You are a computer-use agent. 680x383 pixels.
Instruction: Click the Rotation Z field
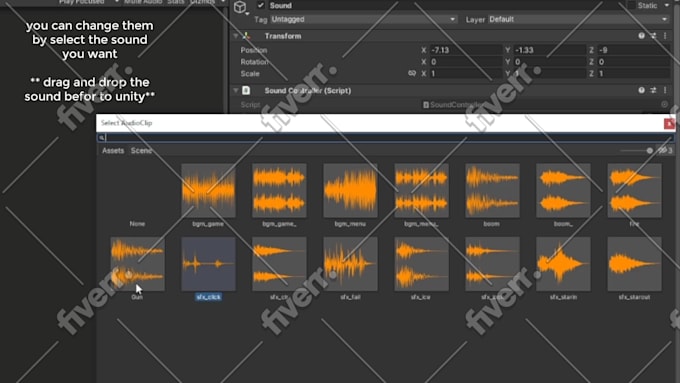point(633,62)
